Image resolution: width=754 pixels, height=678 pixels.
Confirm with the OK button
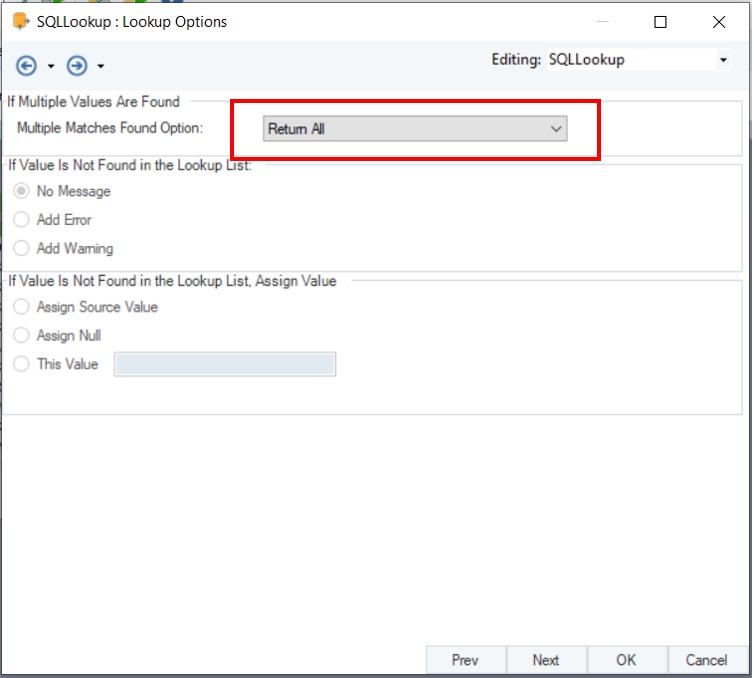tap(626, 660)
